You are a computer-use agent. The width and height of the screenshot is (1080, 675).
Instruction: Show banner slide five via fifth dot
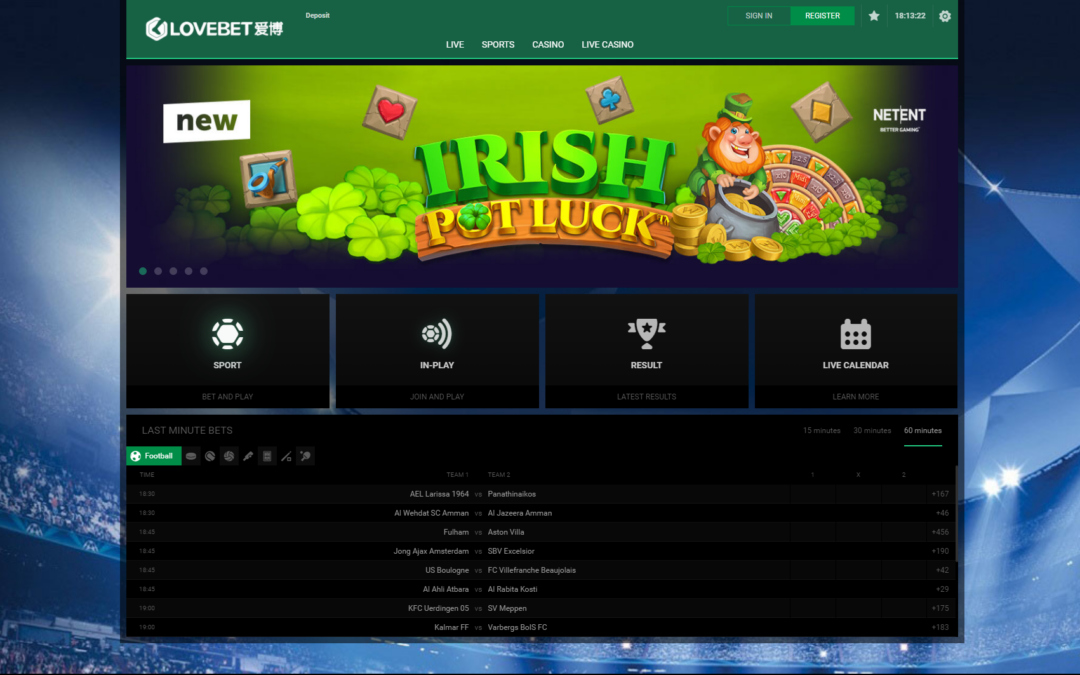click(204, 271)
